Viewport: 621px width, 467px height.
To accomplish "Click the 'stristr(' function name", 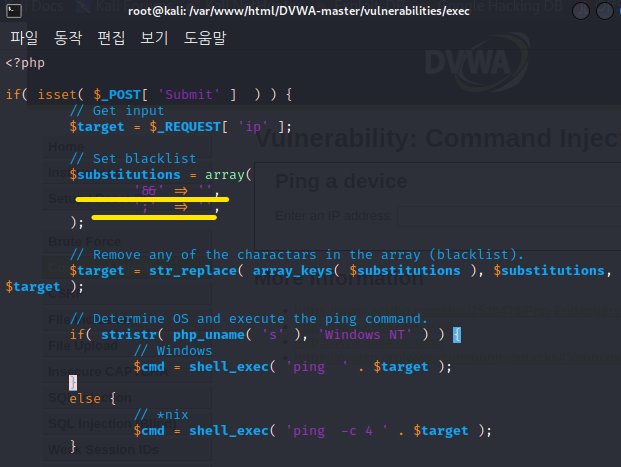I will (132, 335).
